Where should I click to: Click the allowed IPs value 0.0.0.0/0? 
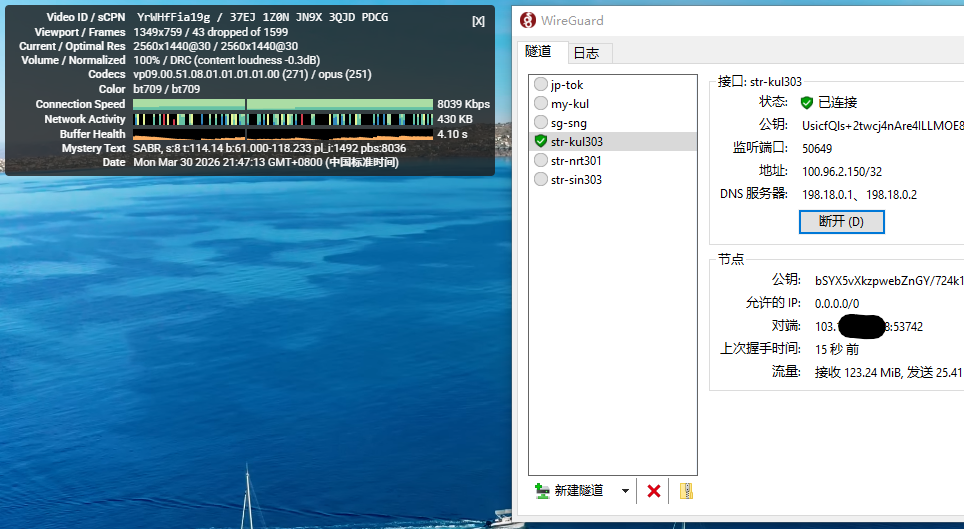click(837, 304)
